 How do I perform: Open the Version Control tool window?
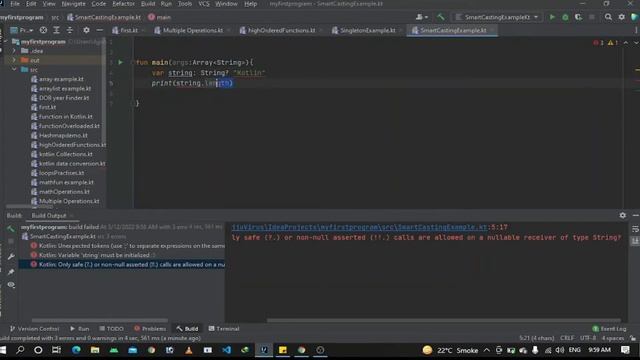[x=34, y=329]
